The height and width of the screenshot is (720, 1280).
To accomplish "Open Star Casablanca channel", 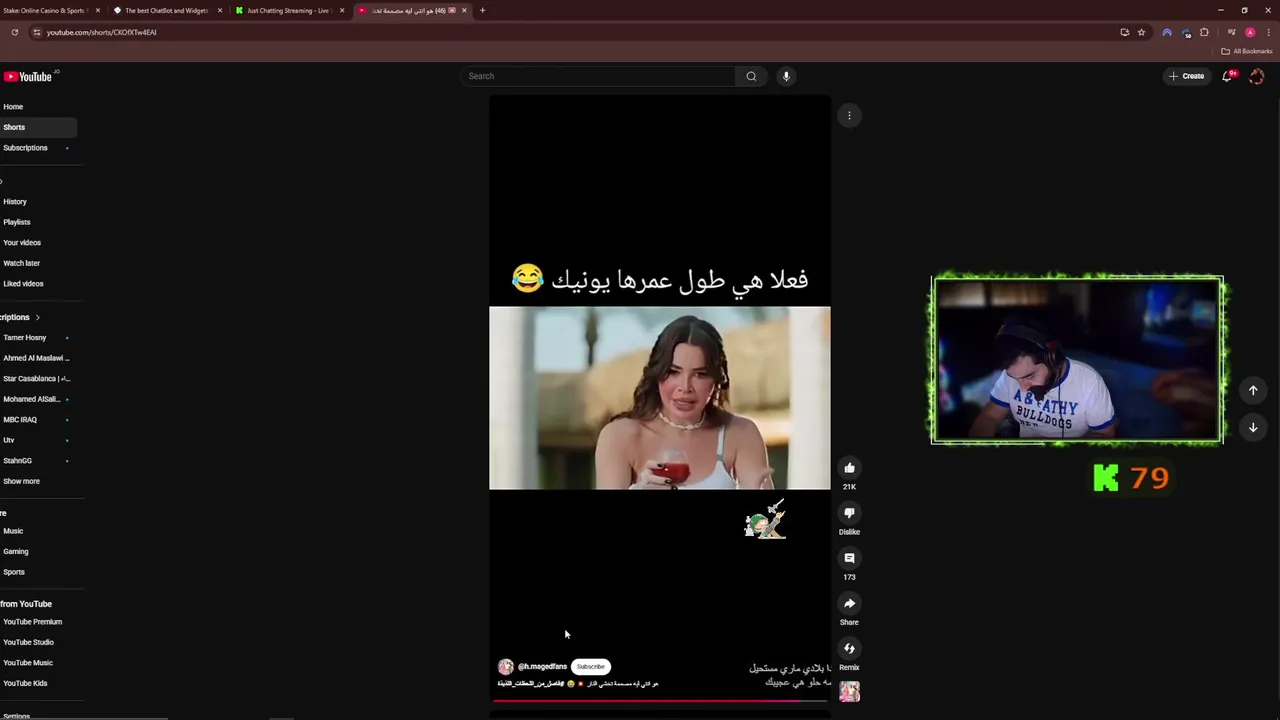I will point(38,379).
